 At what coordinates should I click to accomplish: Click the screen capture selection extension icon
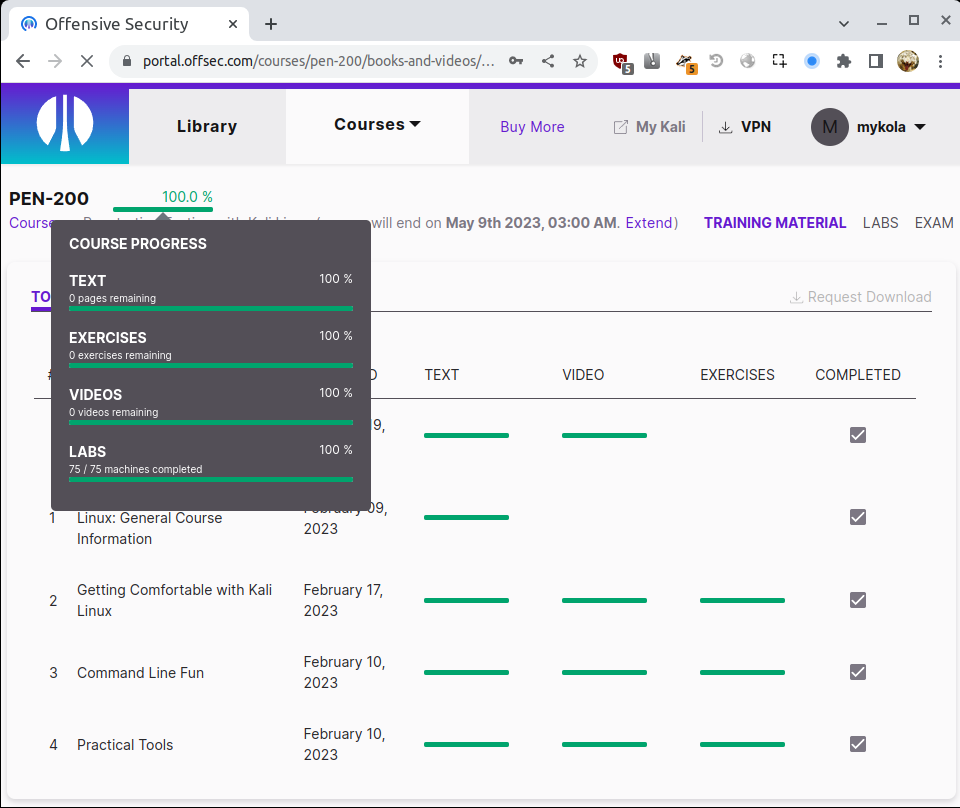click(779, 61)
